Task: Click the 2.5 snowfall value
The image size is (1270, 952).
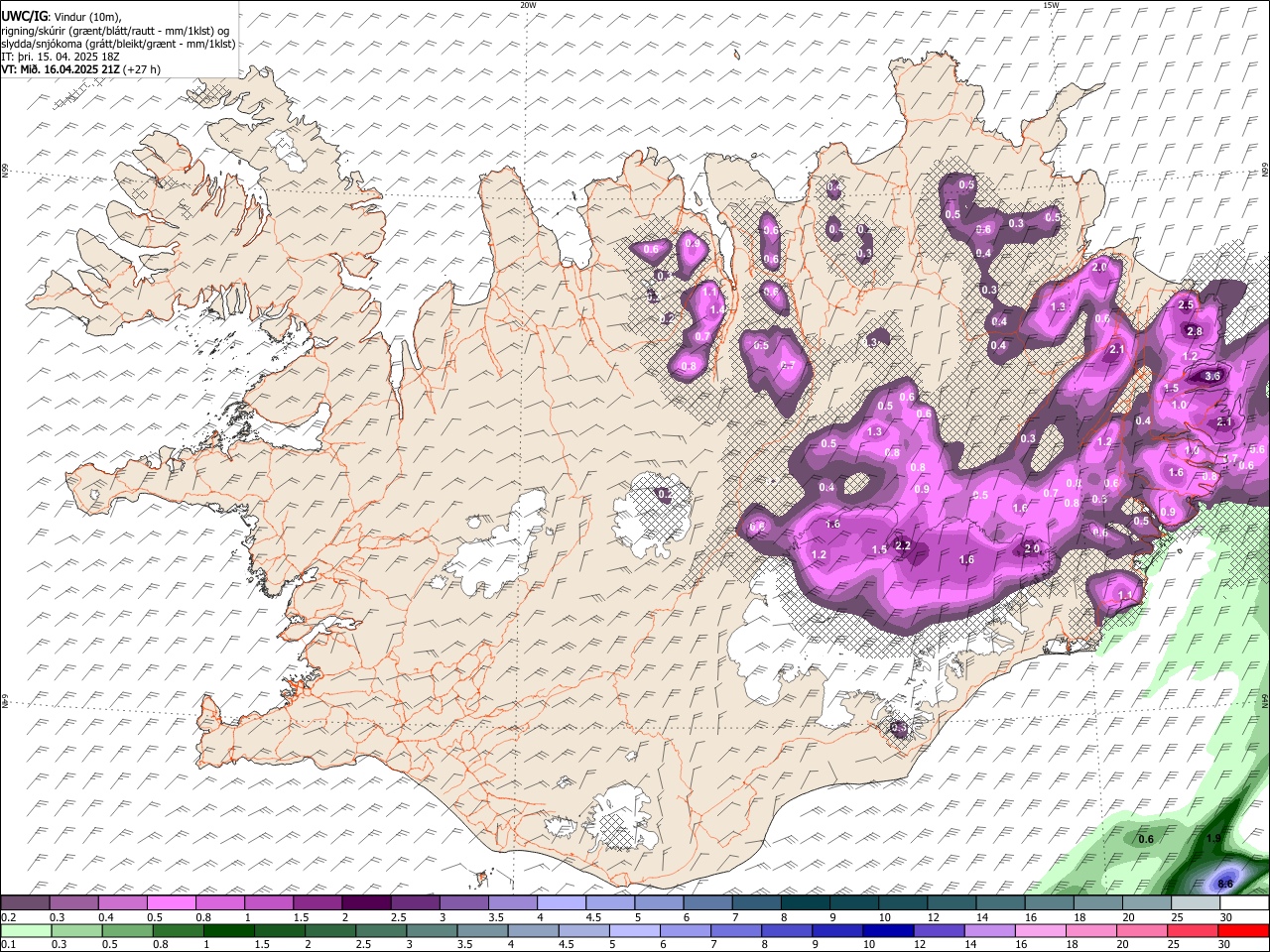Action: pos(1186,305)
